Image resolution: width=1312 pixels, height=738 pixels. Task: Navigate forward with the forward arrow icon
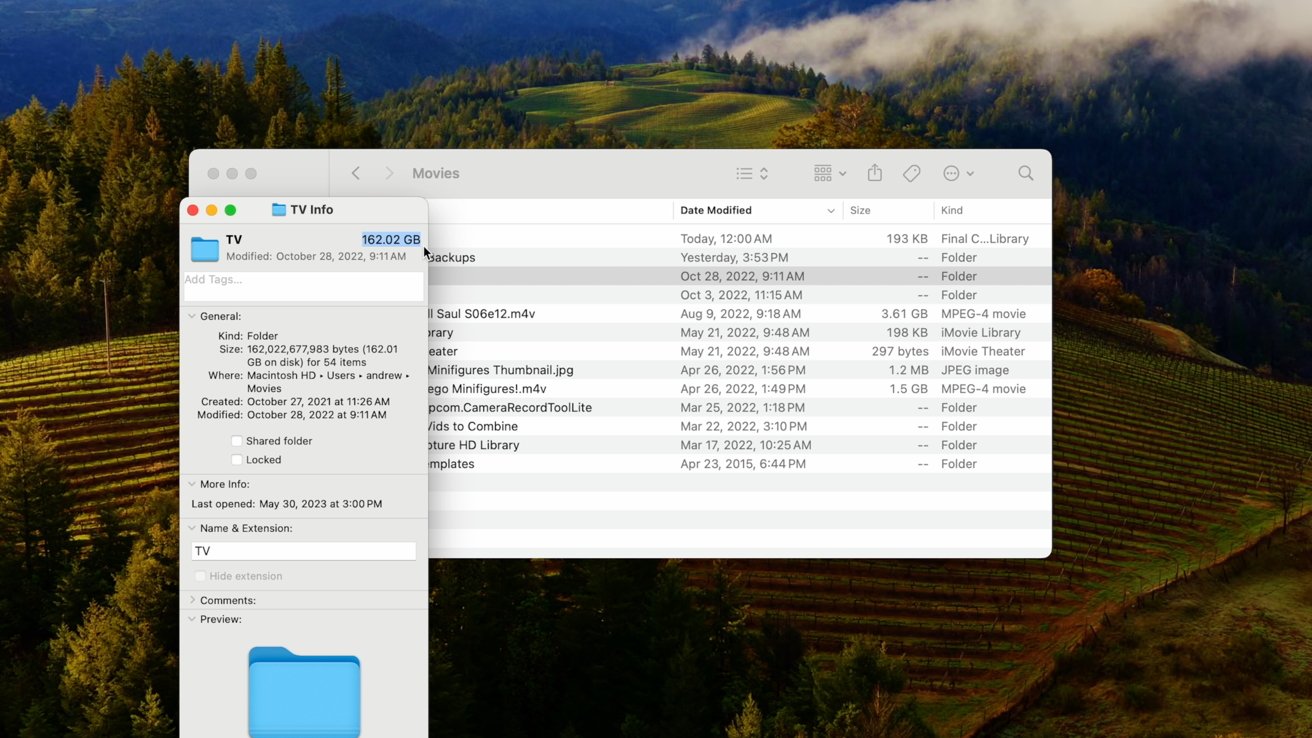[x=390, y=172]
